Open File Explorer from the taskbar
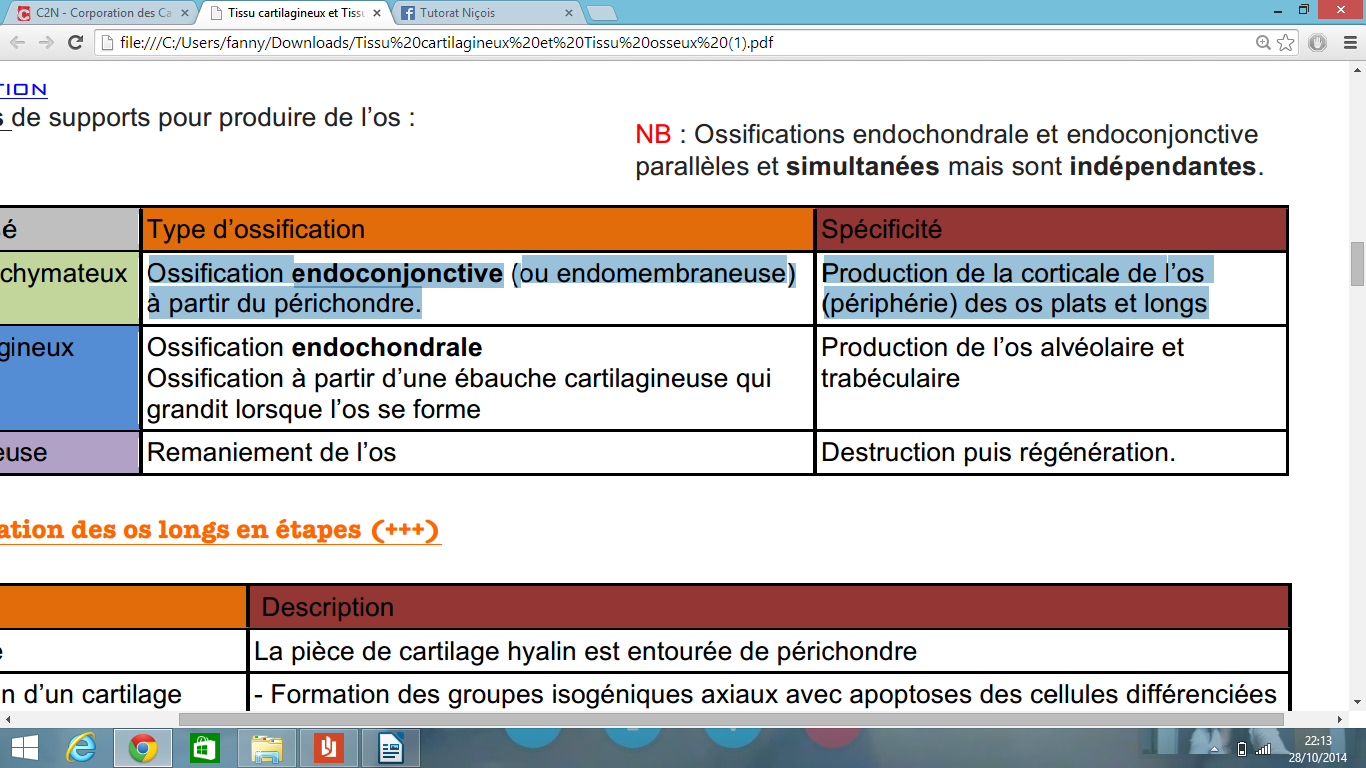1366x768 pixels. click(x=267, y=748)
